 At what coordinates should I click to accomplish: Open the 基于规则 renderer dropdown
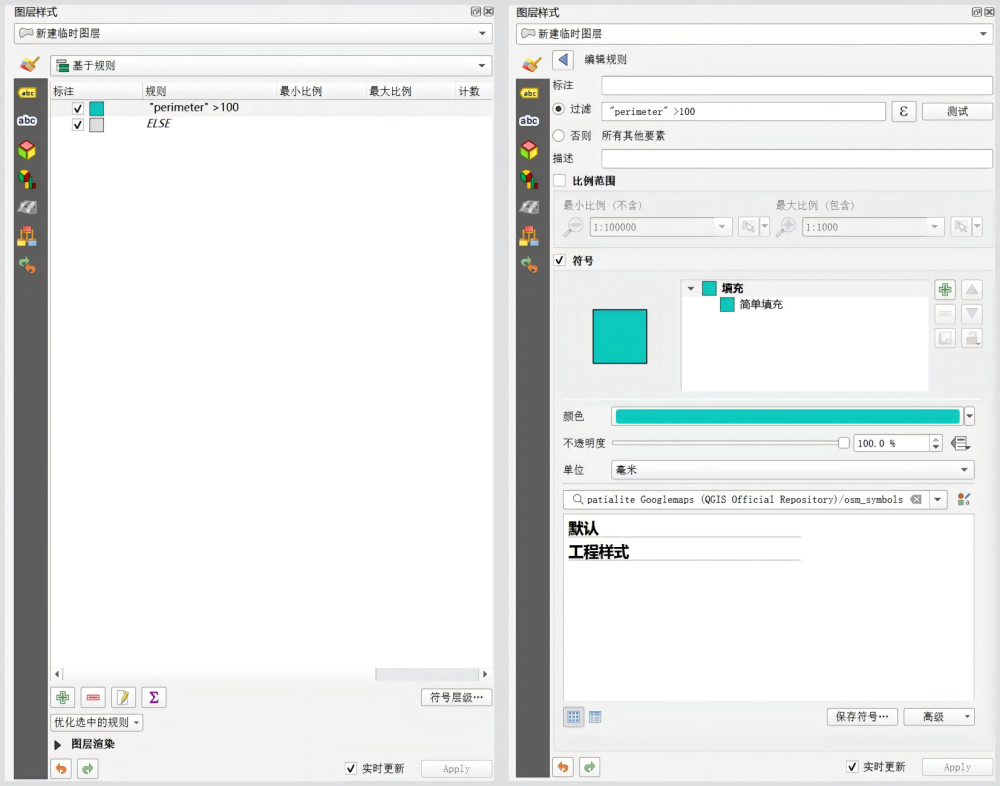270,66
